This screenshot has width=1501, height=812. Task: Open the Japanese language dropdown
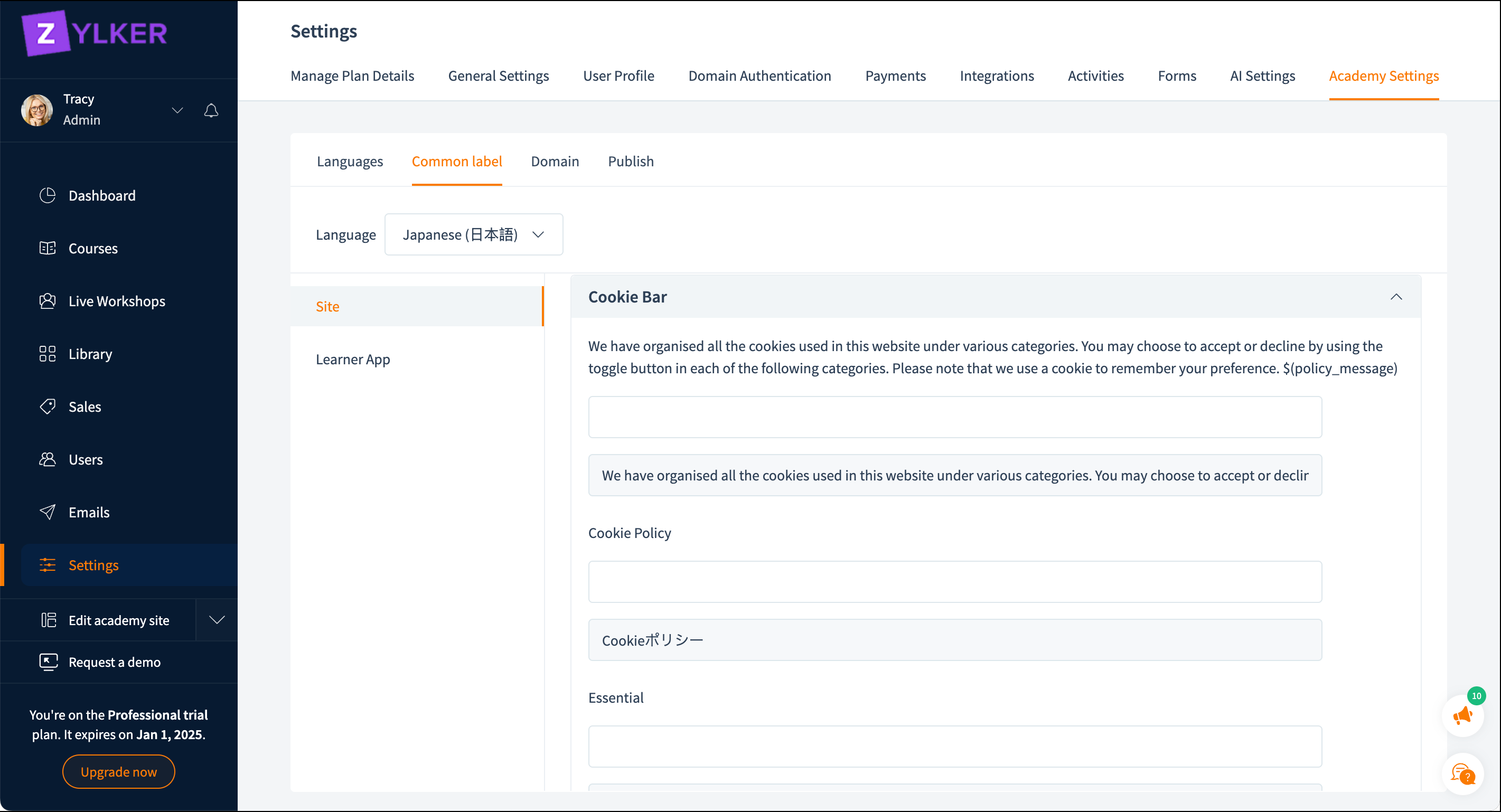[473, 234]
